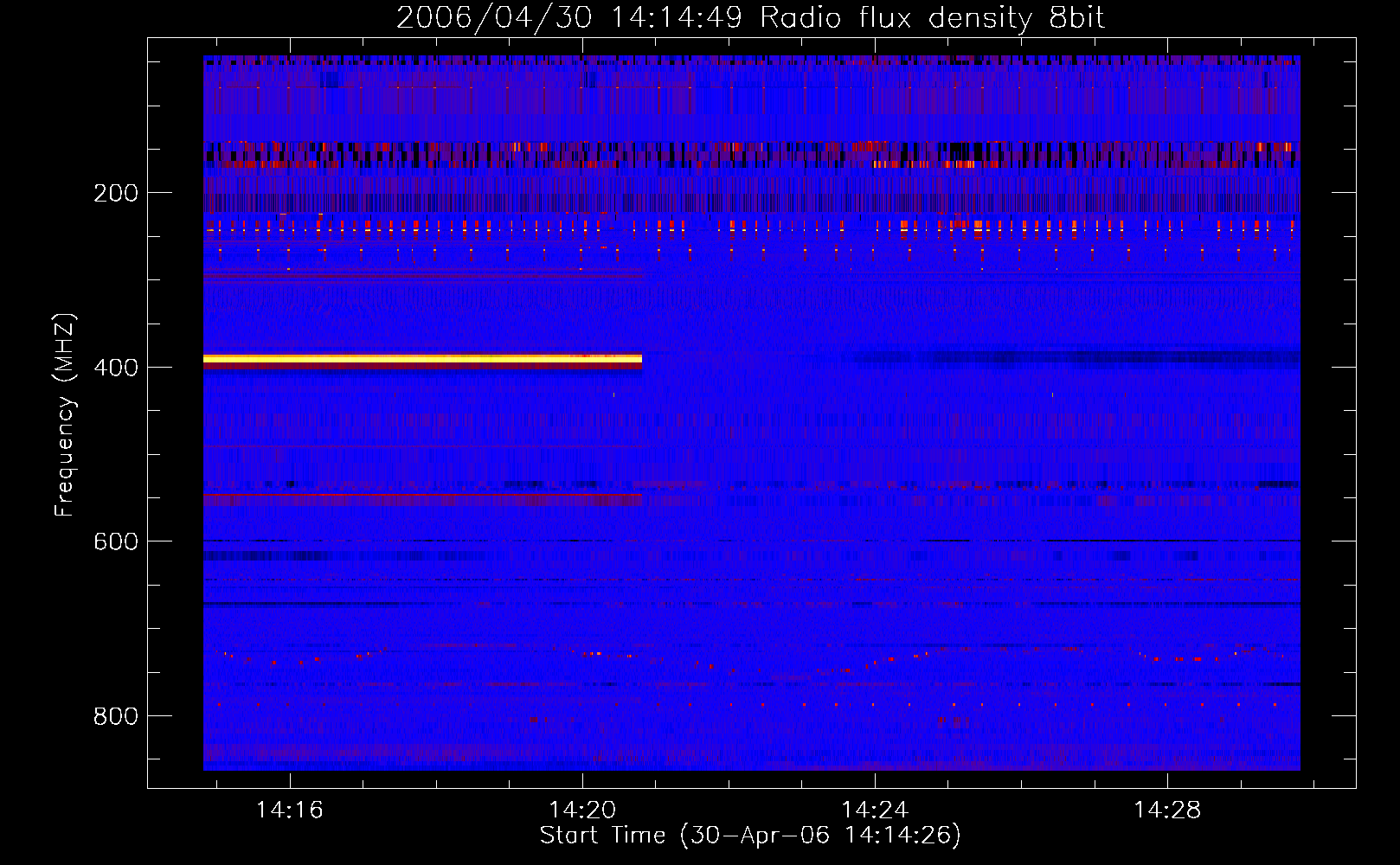Click the 600 frequency tick label
Viewport: 1400px width, 865px height.
(116, 541)
